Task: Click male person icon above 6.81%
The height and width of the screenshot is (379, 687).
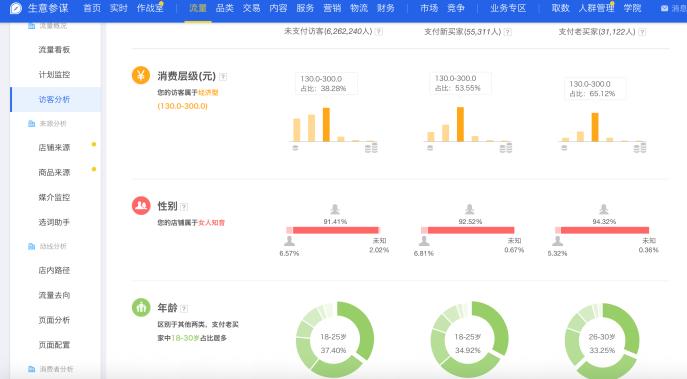Action: (x=424, y=241)
